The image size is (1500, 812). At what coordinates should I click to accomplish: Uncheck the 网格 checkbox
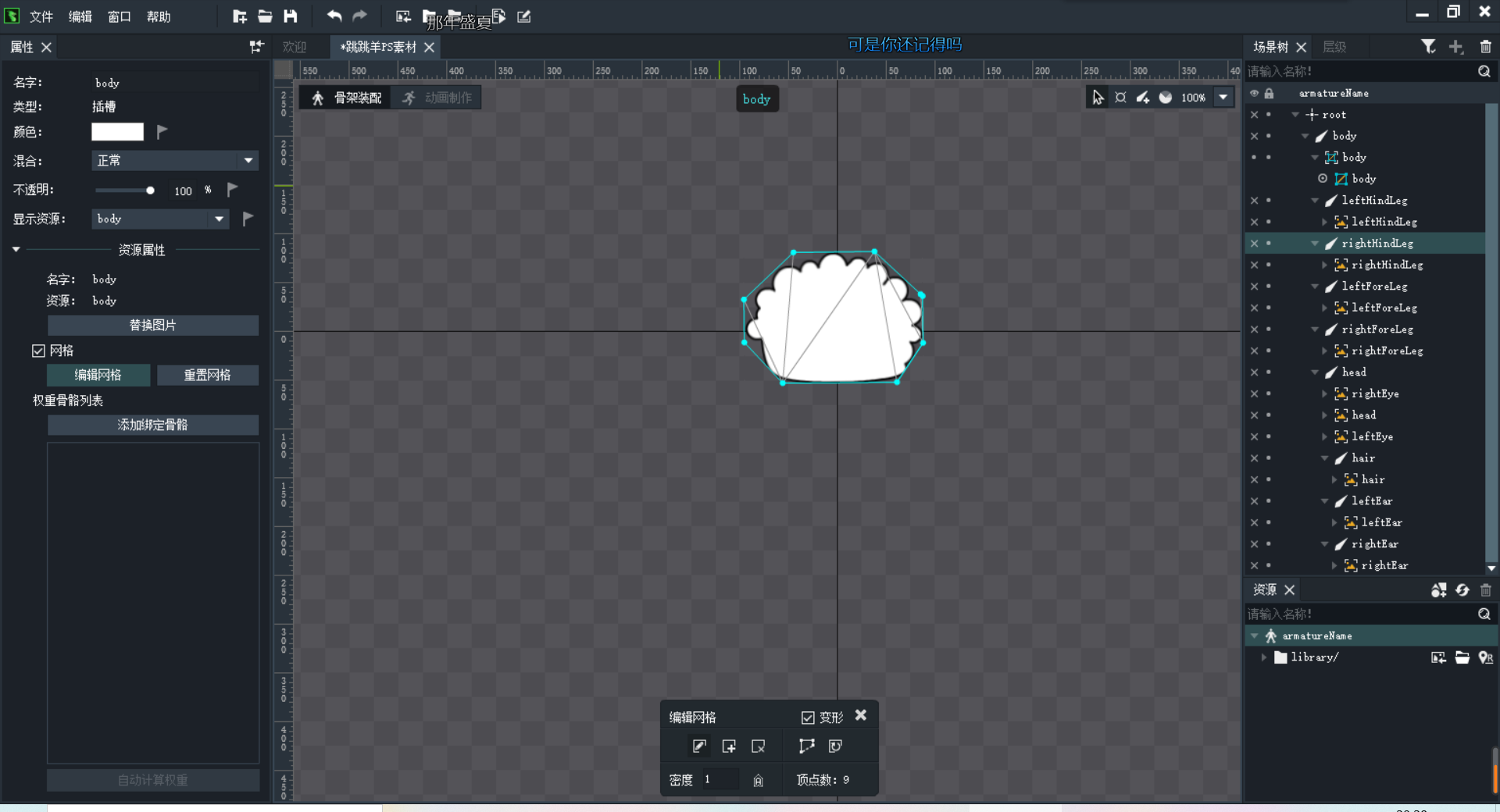[38, 351]
